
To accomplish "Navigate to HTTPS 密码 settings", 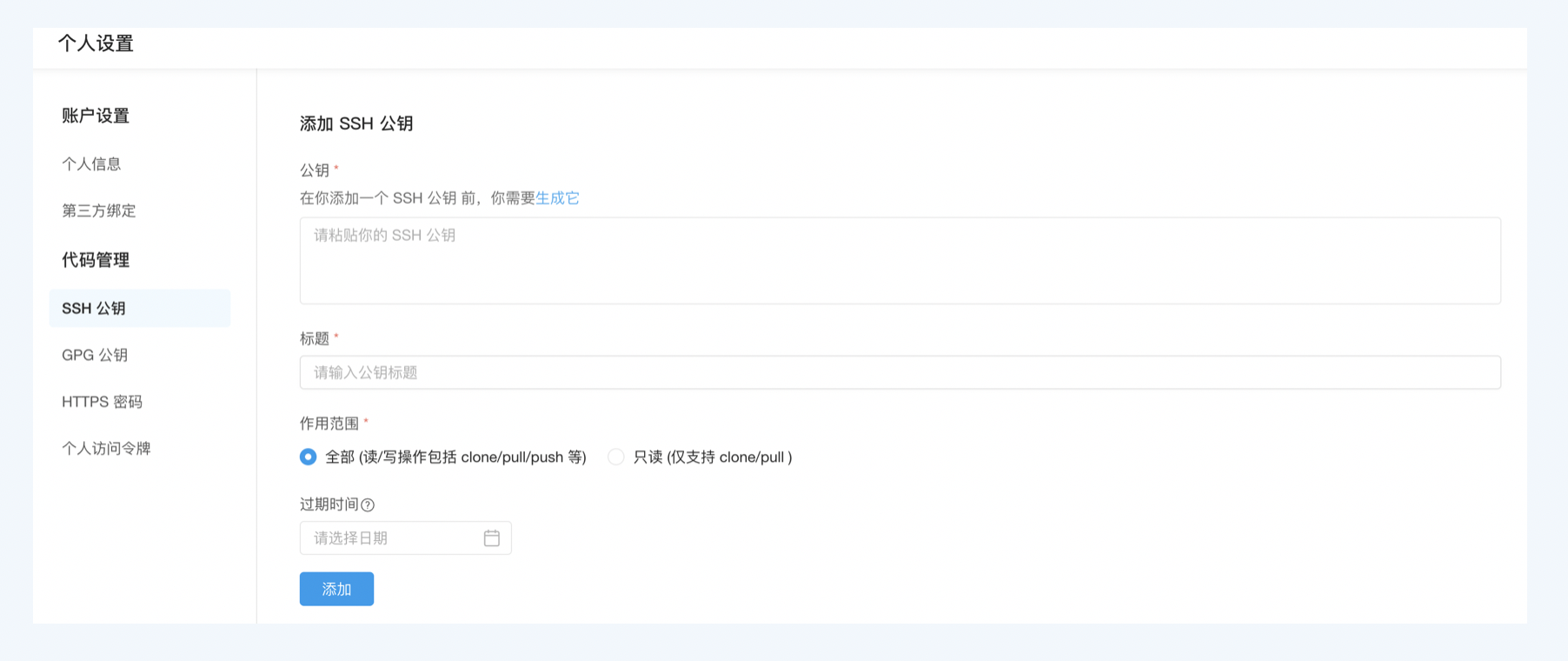I will click(x=102, y=402).
